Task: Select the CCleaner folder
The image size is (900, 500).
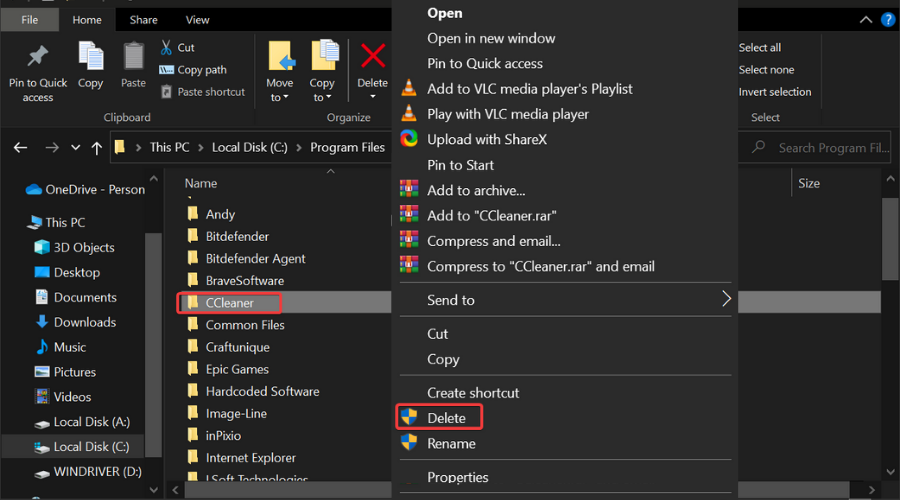Action: (228, 303)
